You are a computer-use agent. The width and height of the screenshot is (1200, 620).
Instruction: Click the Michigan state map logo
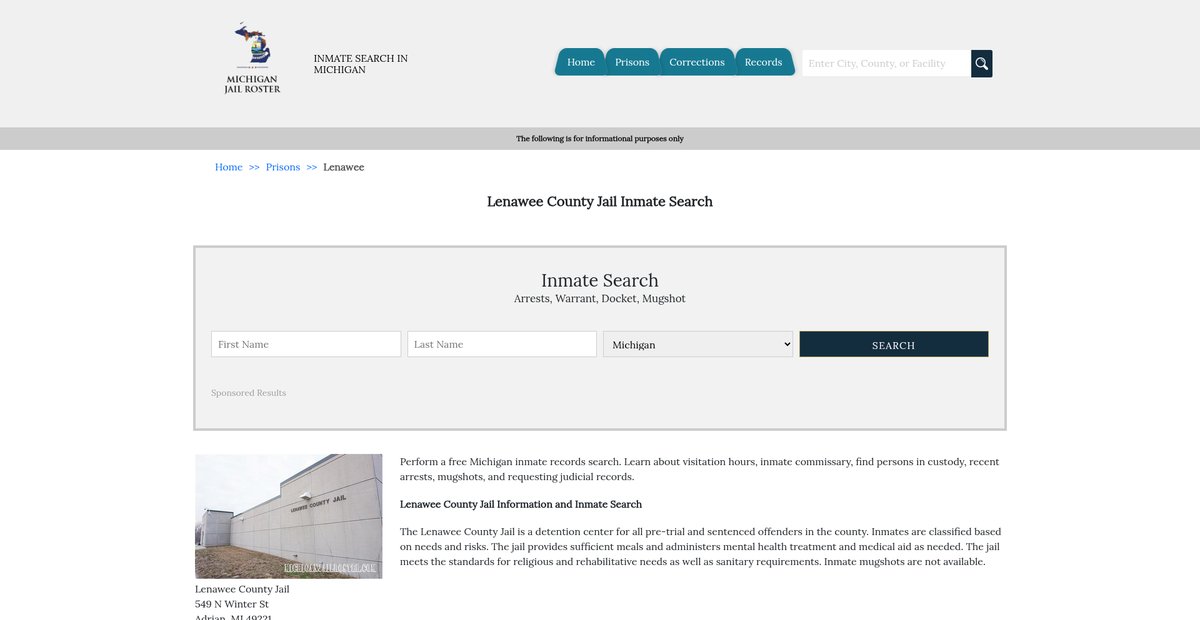(252, 45)
